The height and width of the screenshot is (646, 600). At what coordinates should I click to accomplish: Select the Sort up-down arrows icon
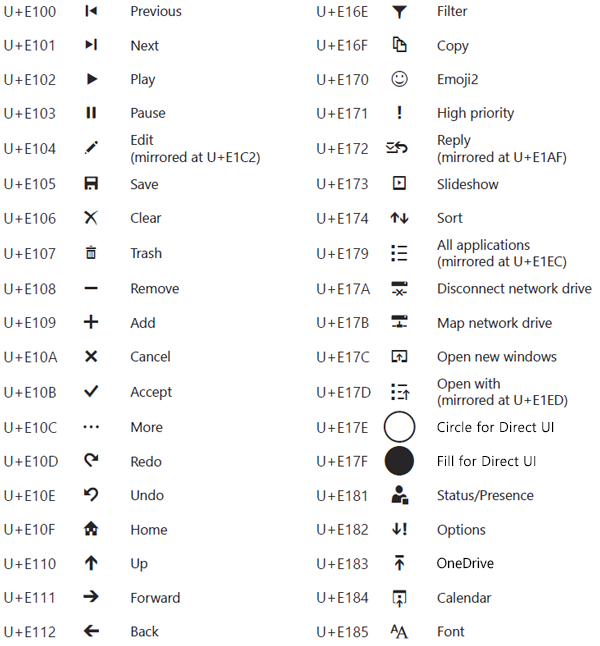click(399, 218)
